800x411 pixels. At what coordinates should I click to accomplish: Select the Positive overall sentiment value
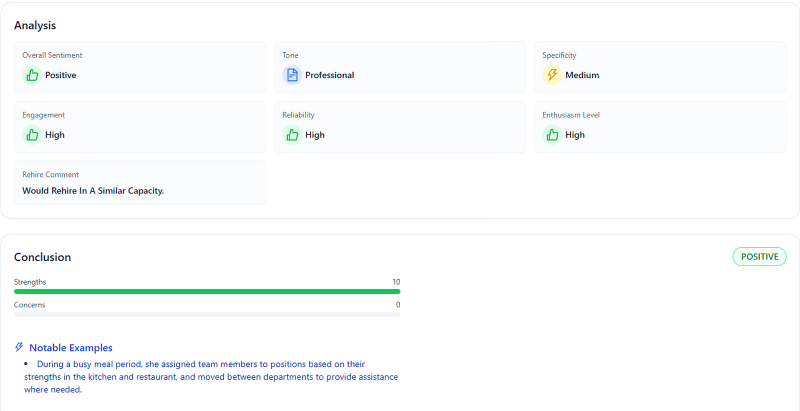click(60, 75)
